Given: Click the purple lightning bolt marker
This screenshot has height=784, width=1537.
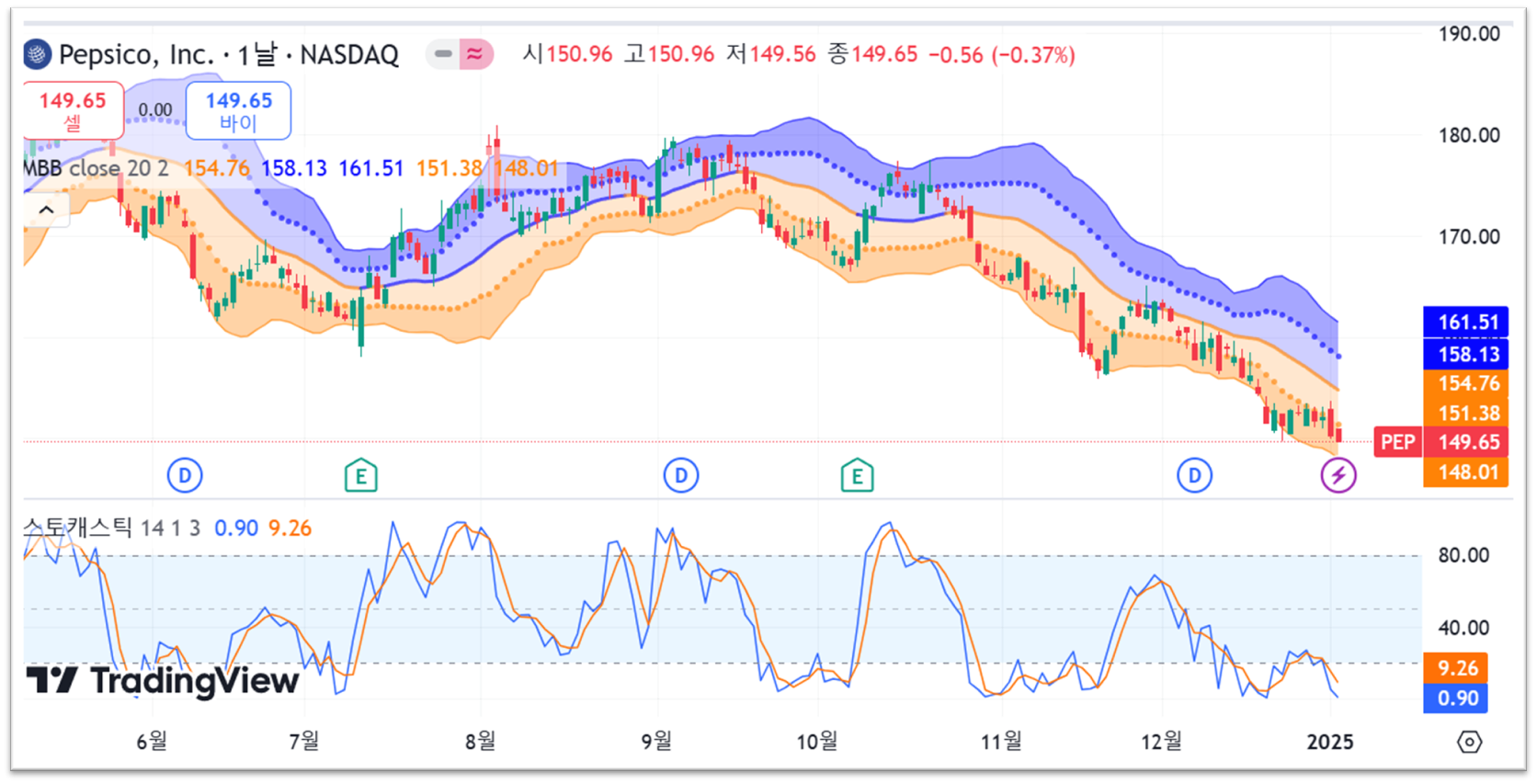Looking at the screenshot, I should (1338, 475).
